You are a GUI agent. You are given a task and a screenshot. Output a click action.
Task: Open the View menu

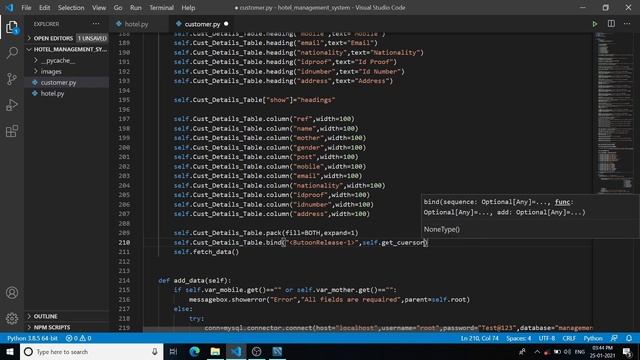point(99,8)
